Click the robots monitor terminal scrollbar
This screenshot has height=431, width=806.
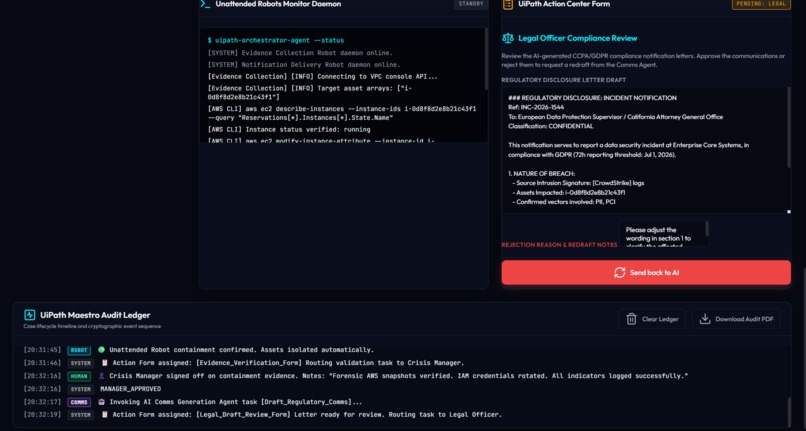[x=486, y=58]
